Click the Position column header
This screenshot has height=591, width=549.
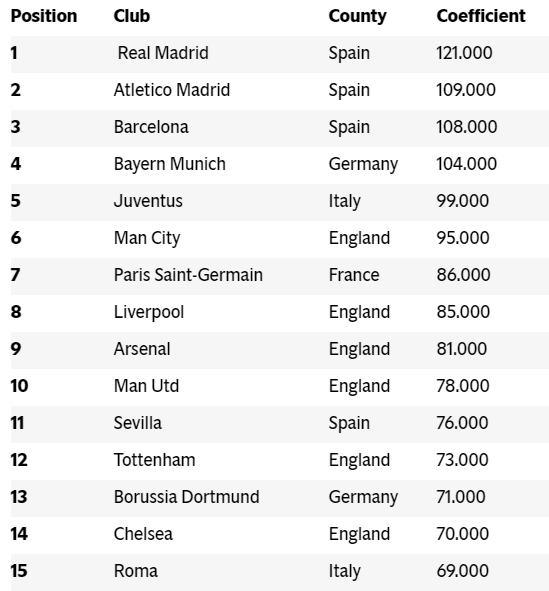coord(44,16)
